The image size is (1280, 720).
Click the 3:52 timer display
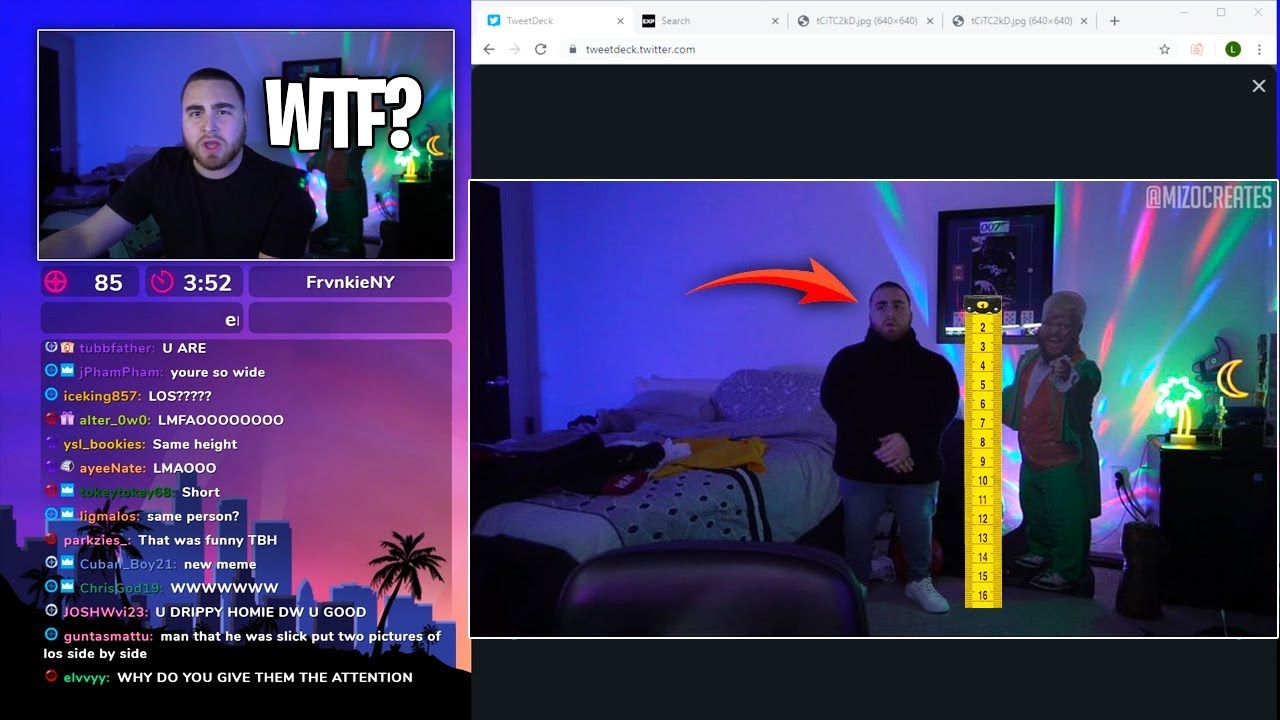point(195,283)
